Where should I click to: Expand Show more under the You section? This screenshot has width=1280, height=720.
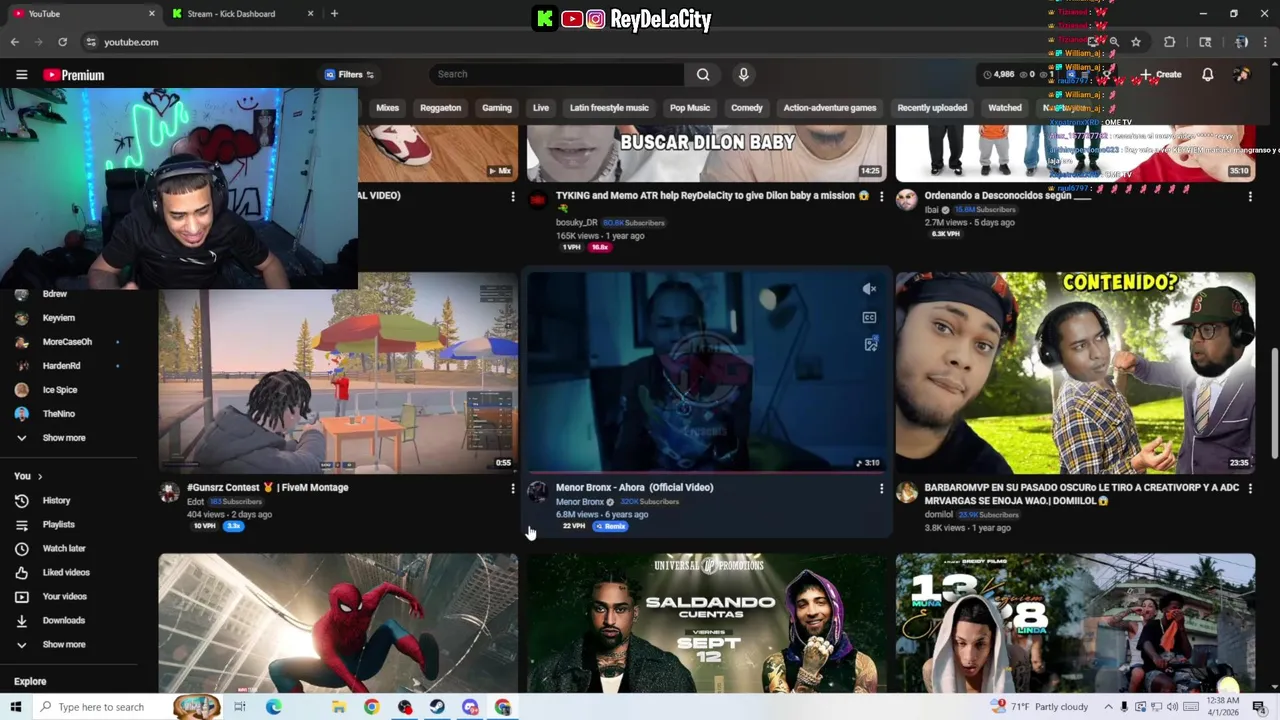click(x=63, y=644)
